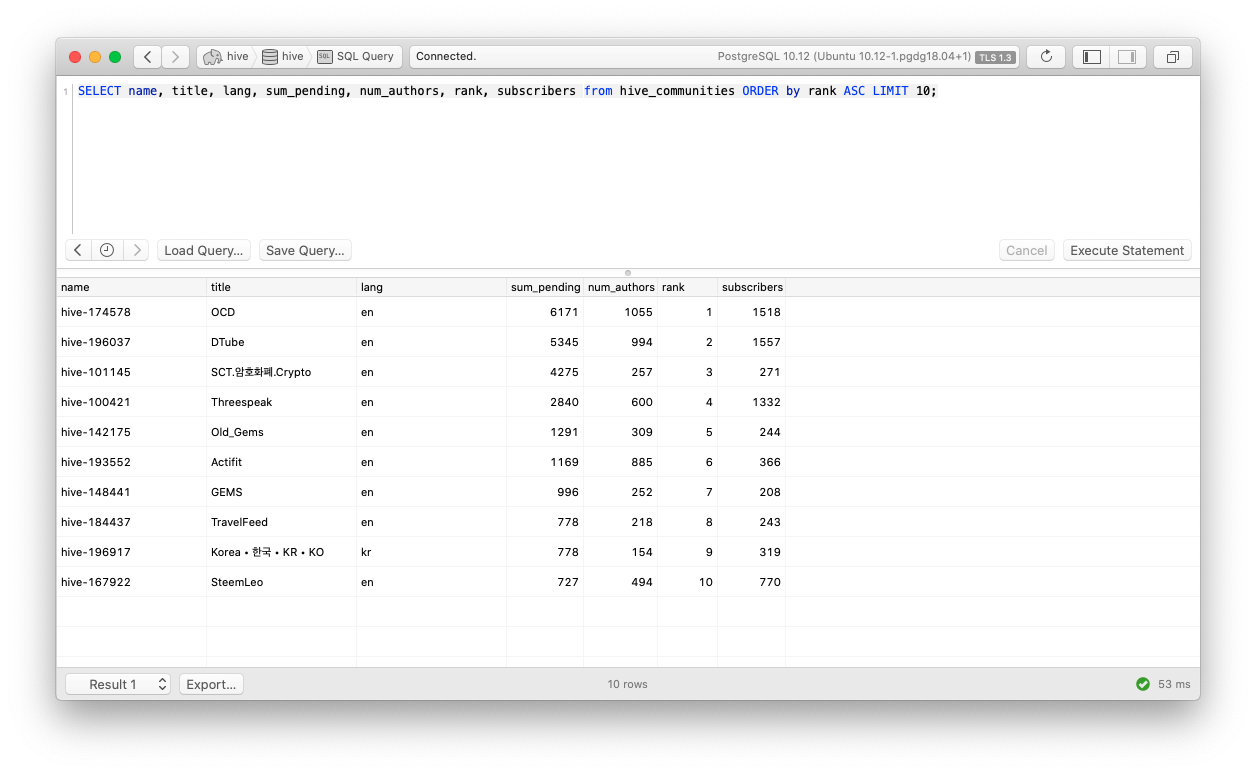
Task: Click the TravelFeed title cell
Action: [281, 522]
